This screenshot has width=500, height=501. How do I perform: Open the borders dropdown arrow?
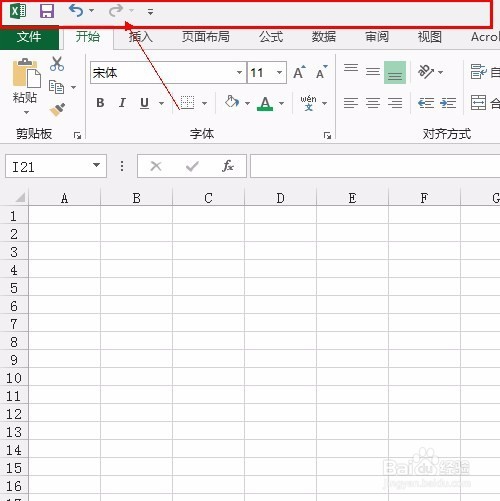click(x=204, y=103)
